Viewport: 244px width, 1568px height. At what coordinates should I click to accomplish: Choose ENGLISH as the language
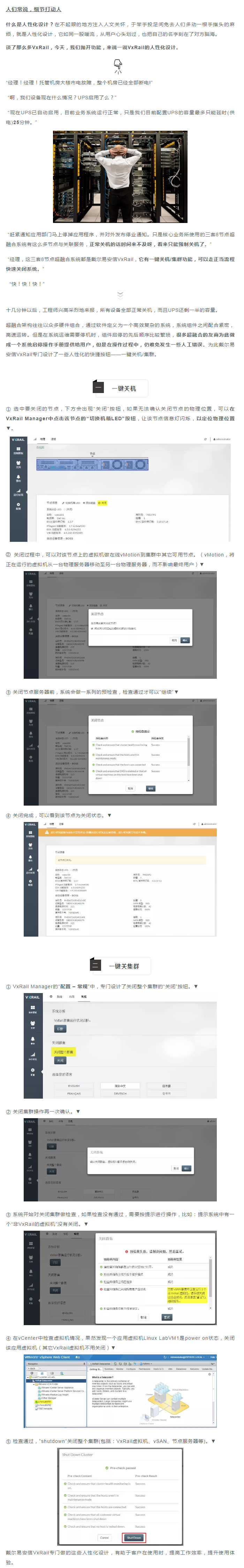point(74,1086)
